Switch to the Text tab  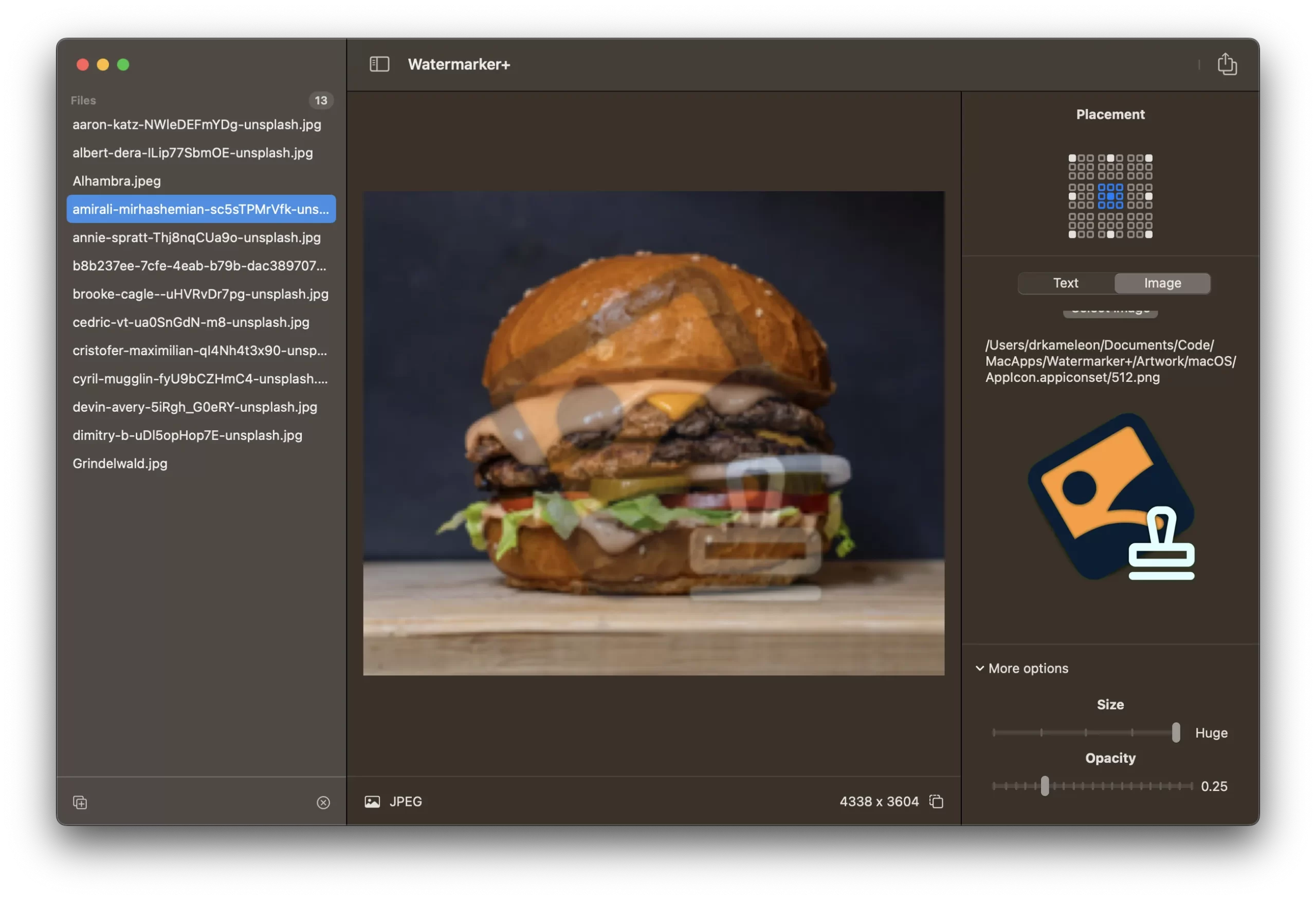coord(1065,283)
